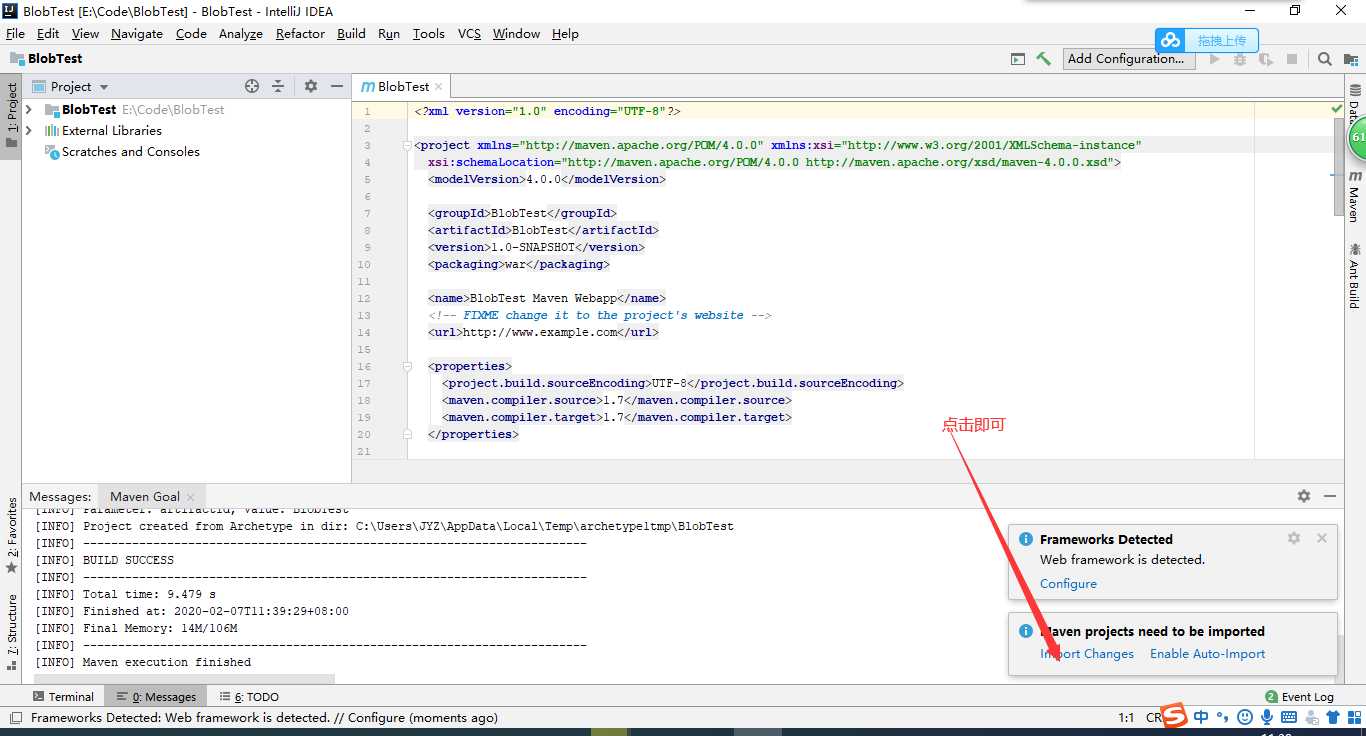Open the Ant Build side tool window
This screenshot has height=736, width=1366.
pyautogui.click(x=1355, y=274)
